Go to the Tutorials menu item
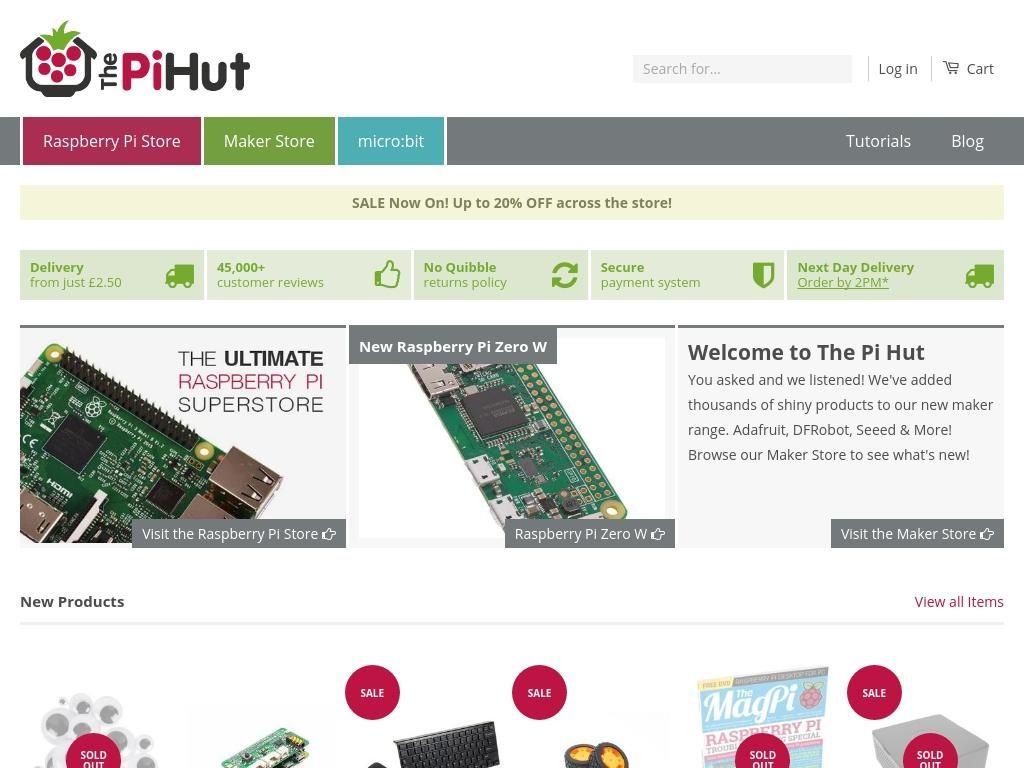The image size is (1024, 768). (878, 141)
